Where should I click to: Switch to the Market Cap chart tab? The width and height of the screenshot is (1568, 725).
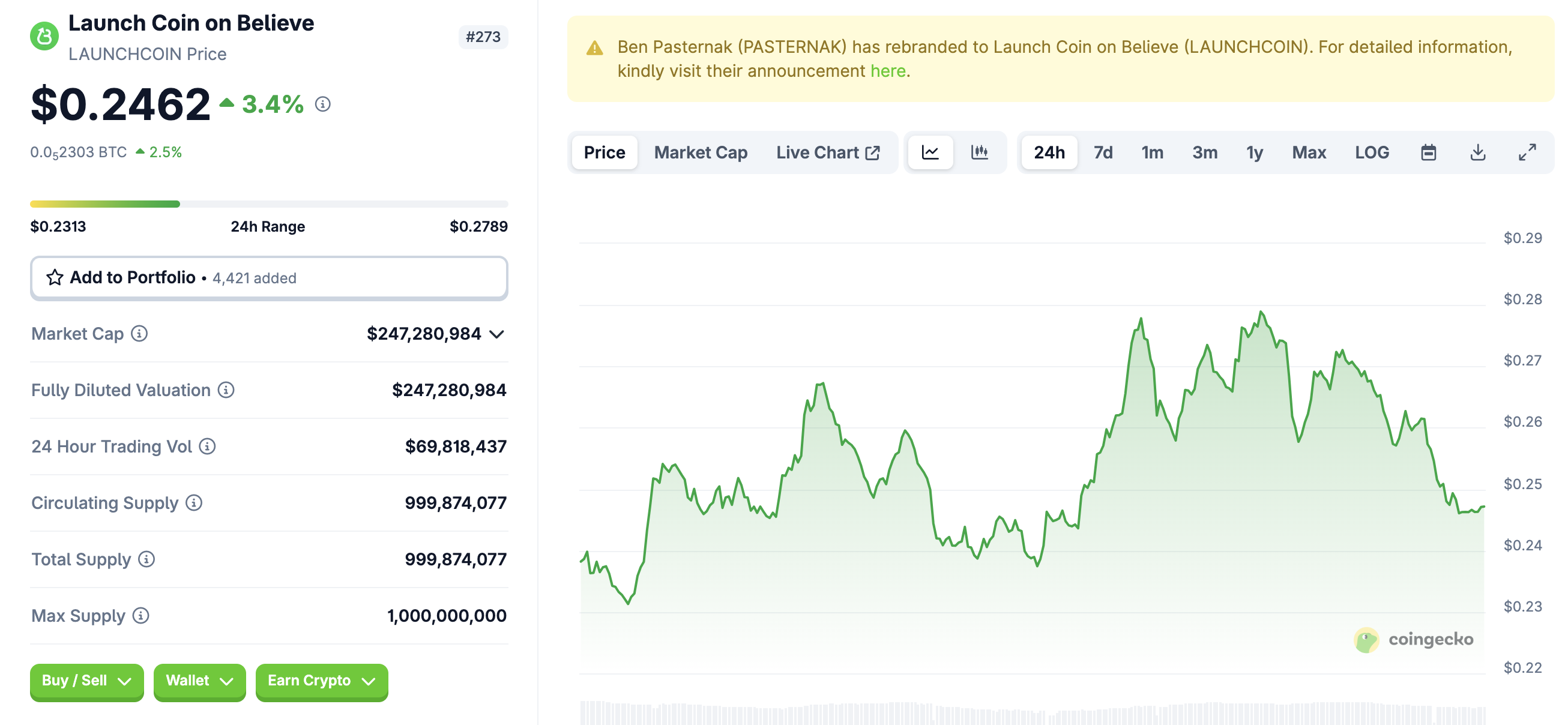[x=700, y=152]
